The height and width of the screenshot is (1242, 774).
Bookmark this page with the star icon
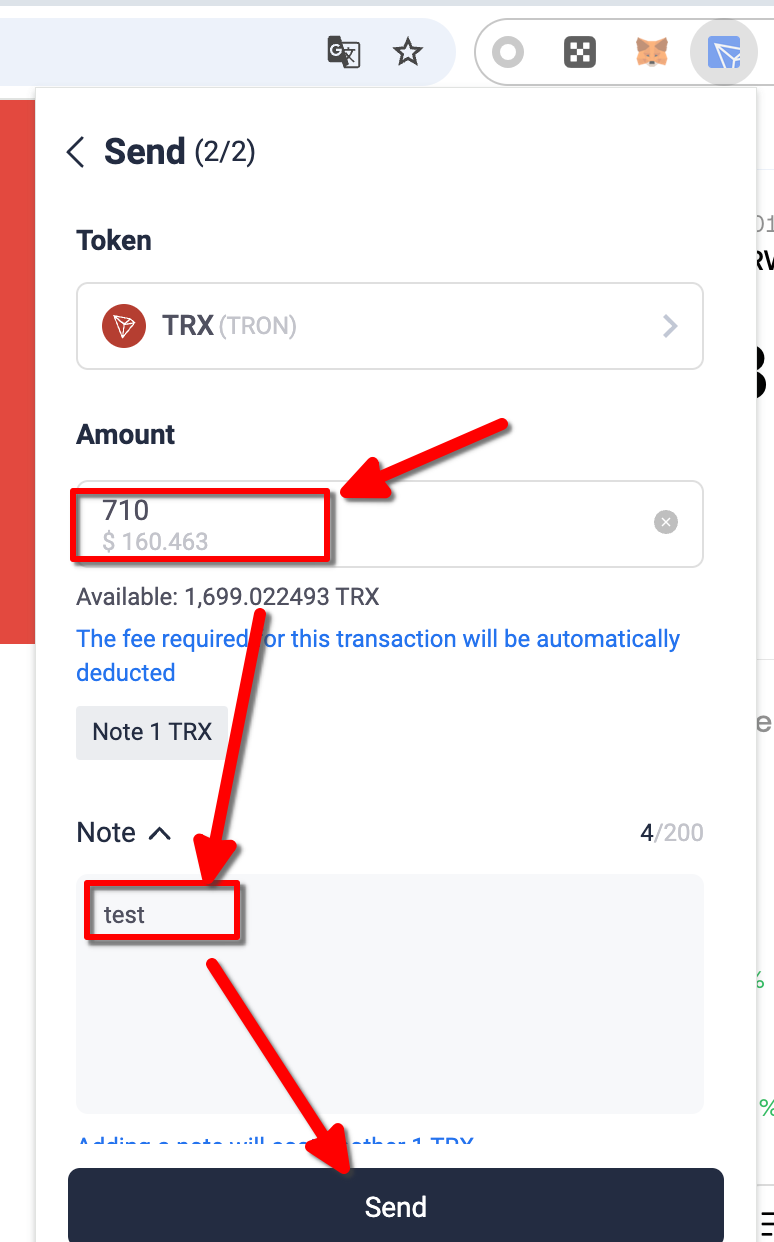pos(407,52)
